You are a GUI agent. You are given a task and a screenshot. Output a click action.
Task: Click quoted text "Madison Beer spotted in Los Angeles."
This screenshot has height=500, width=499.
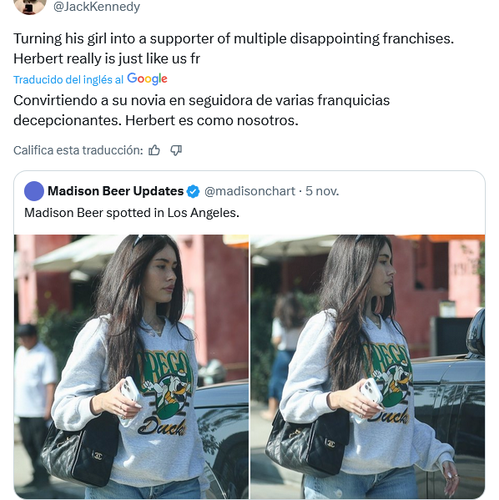[x=132, y=213]
